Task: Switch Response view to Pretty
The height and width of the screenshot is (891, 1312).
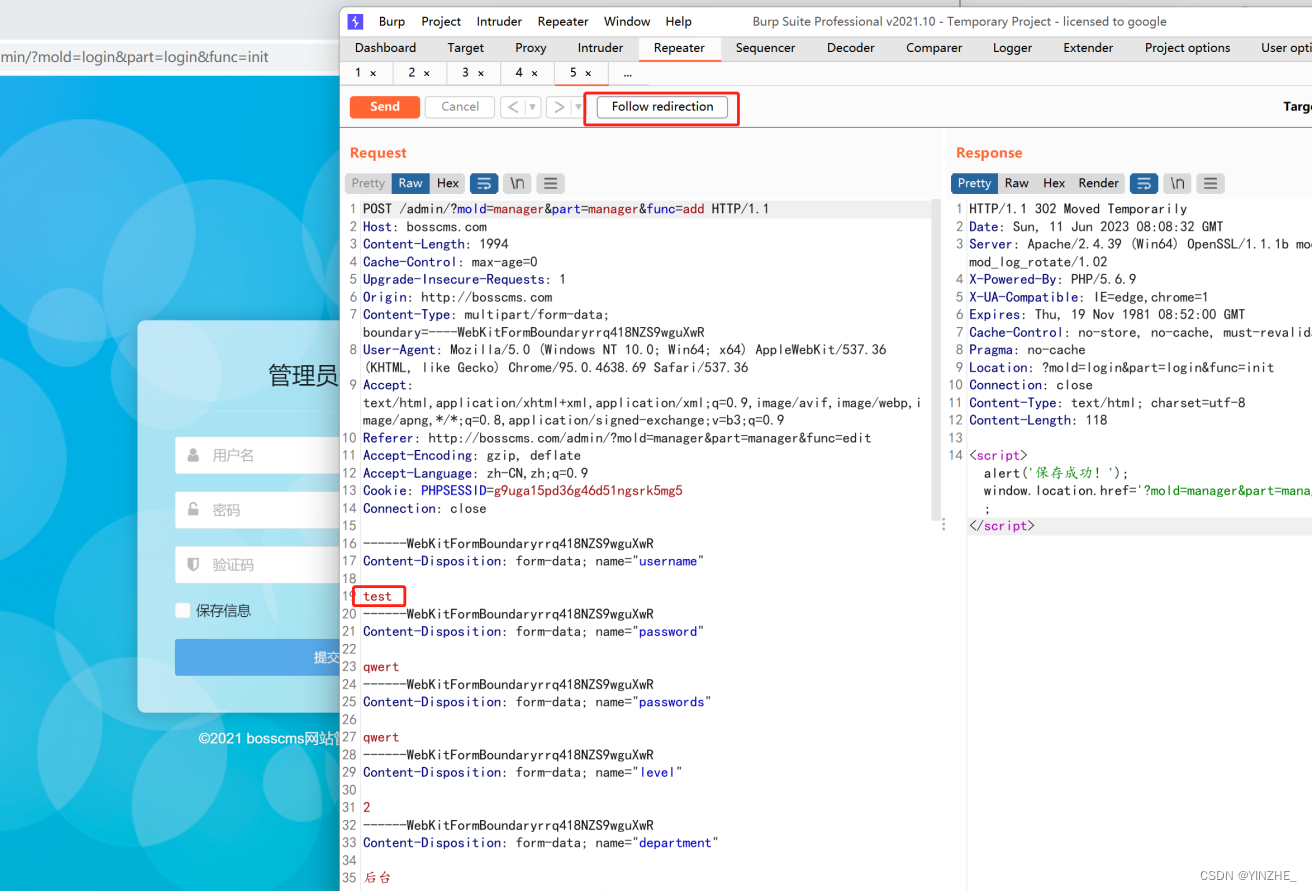Action: (974, 183)
